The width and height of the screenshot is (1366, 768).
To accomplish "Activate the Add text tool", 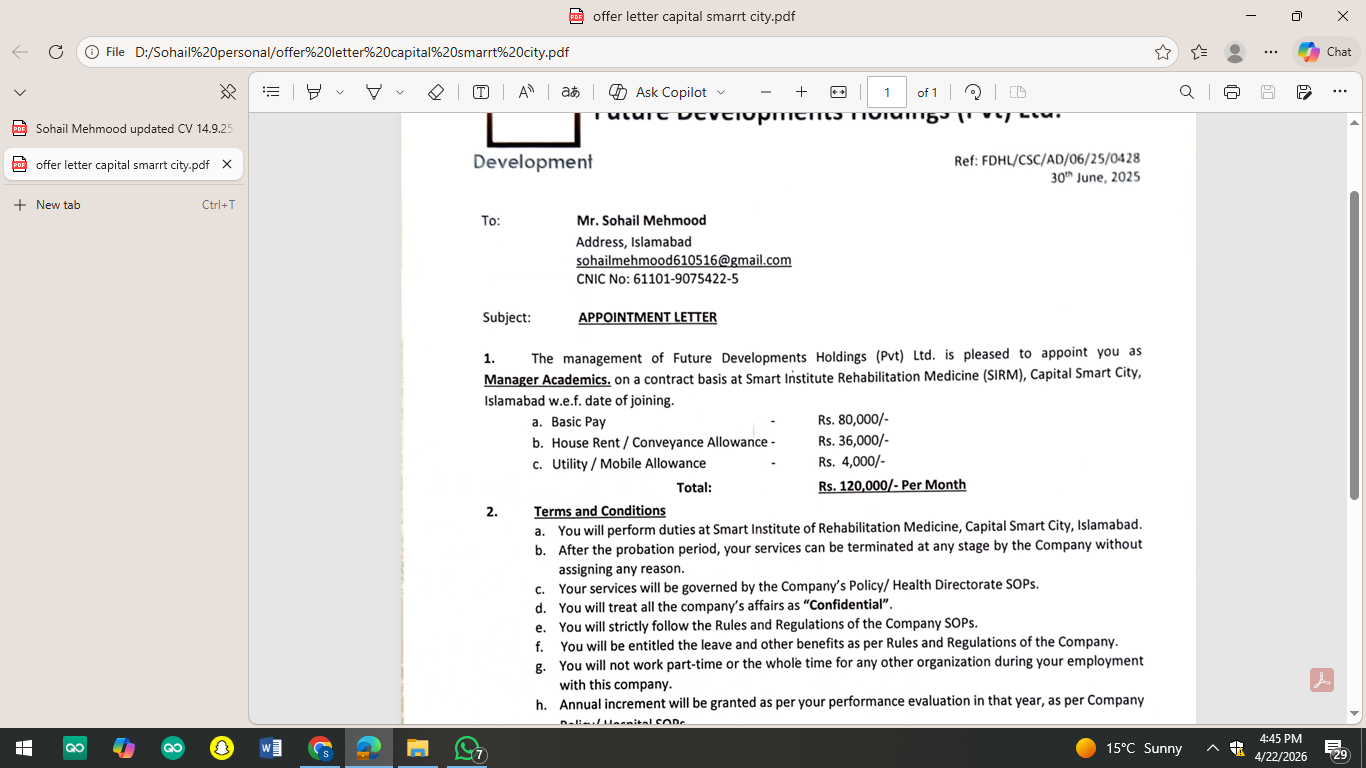I will (481, 92).
